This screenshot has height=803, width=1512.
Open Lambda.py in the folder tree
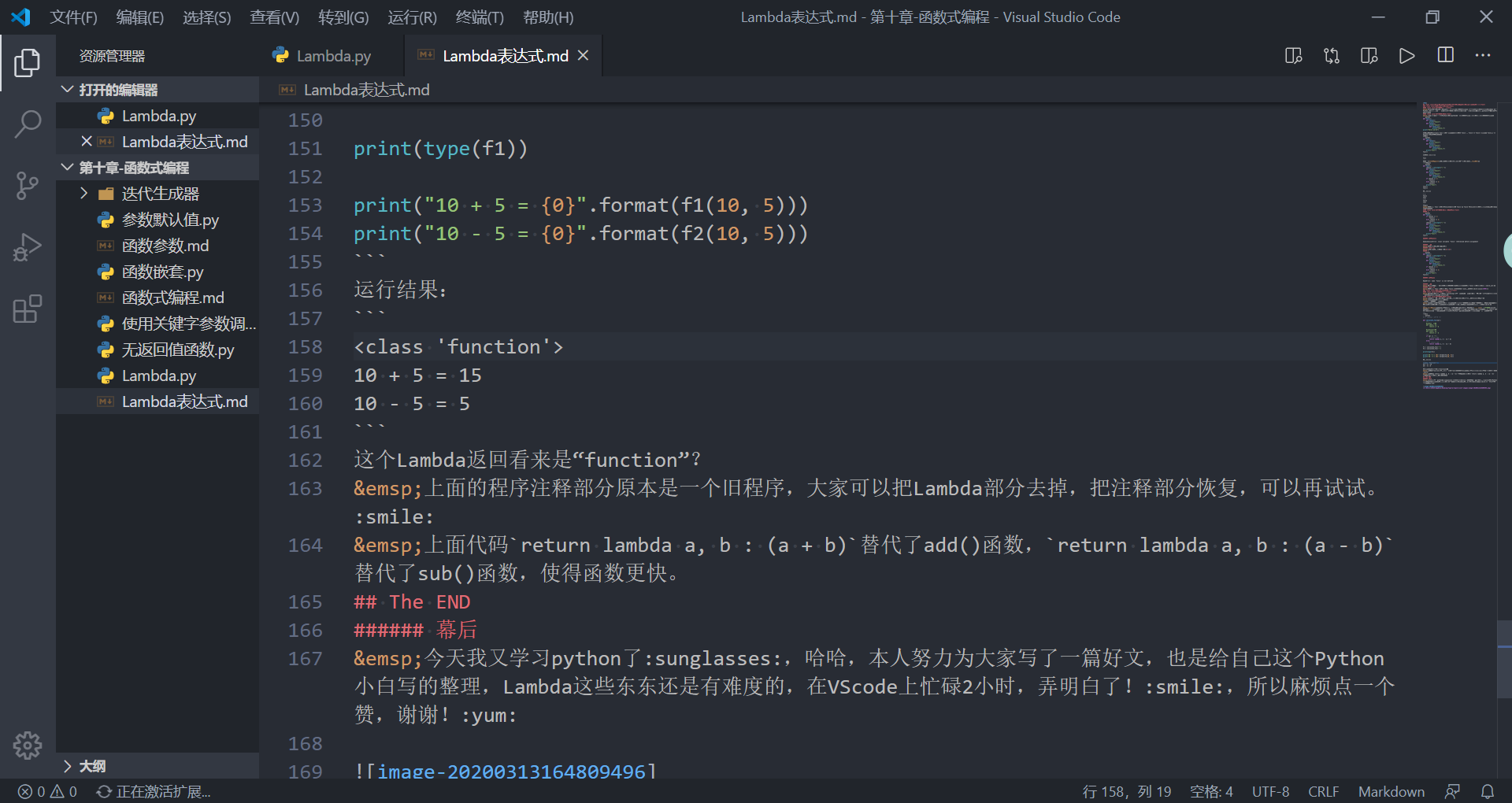[157, 376]
